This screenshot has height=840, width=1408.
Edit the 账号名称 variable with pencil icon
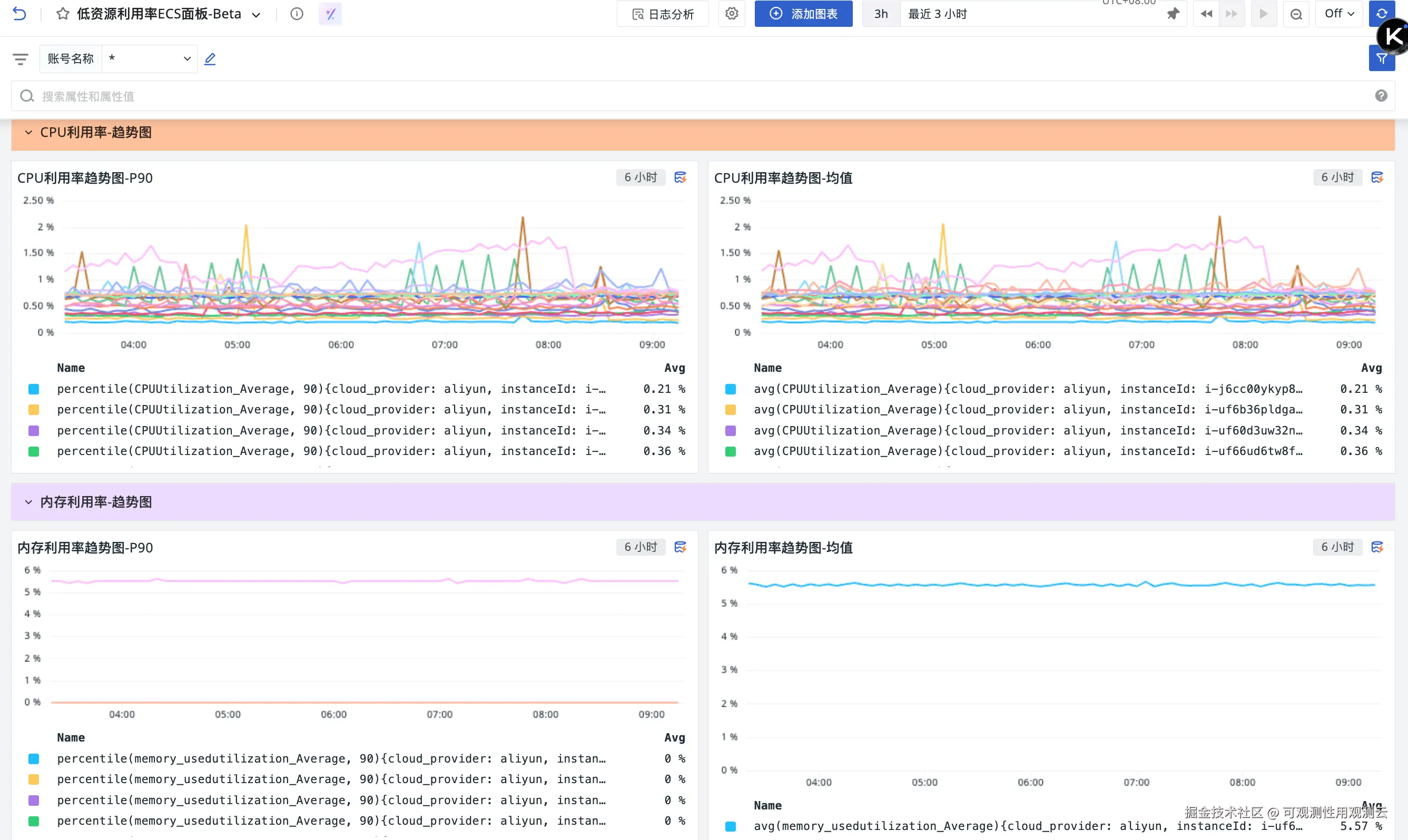click(210, 59)
